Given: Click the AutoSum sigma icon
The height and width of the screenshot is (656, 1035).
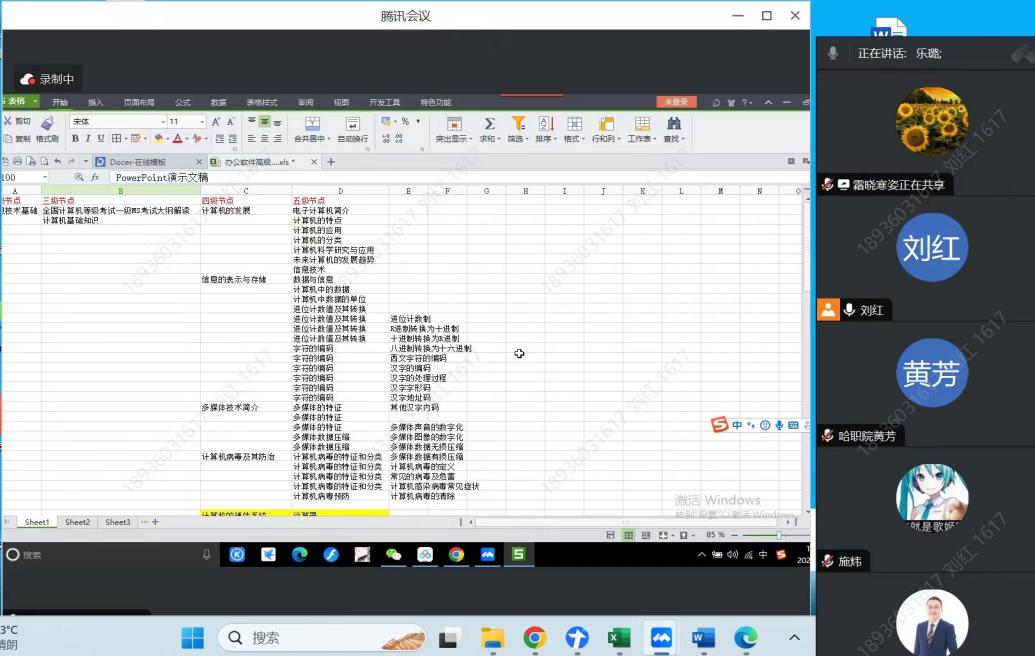Looking at the screenshot, I should point(489,124).
